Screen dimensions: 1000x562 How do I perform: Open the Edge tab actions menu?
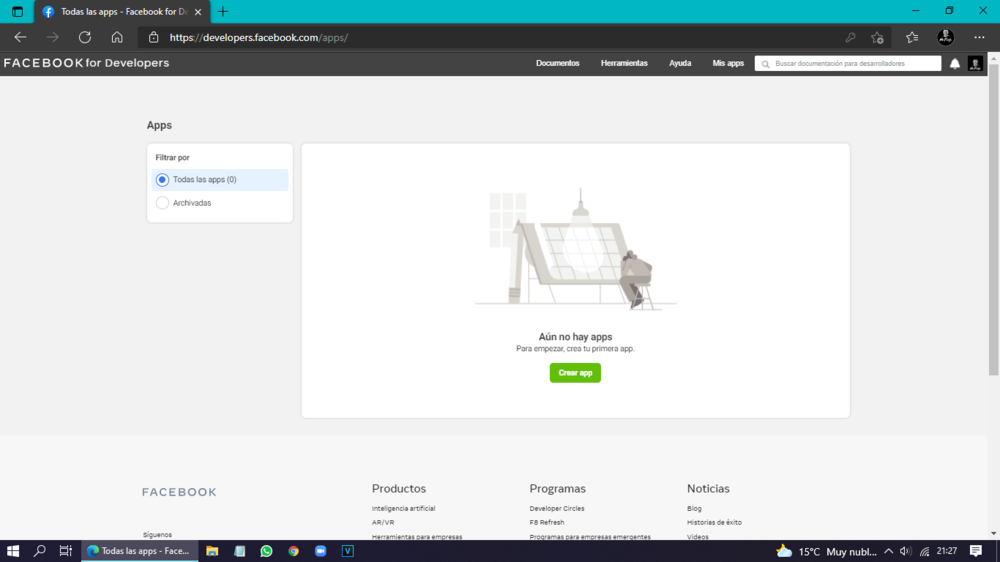17,11
